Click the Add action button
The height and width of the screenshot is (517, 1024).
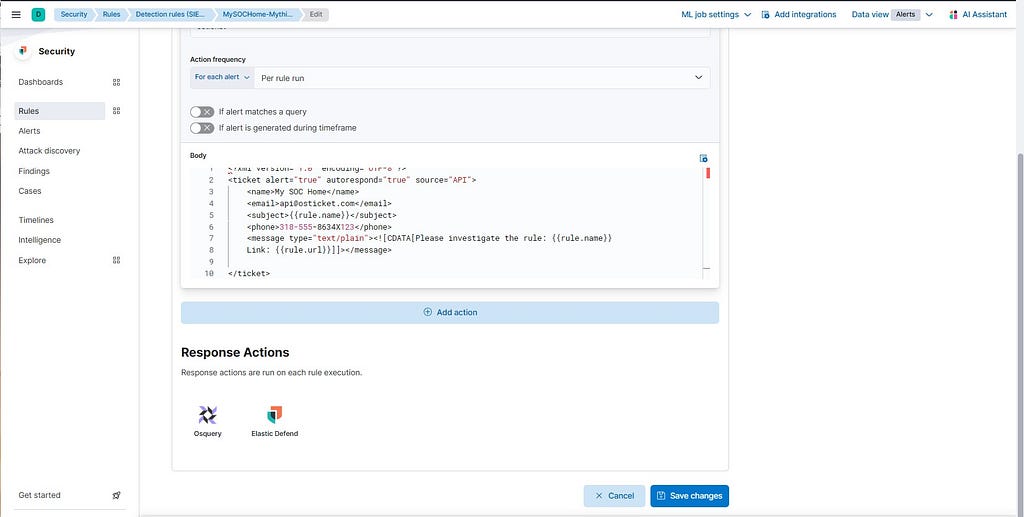pyautogui.click(x=450, y=313)
